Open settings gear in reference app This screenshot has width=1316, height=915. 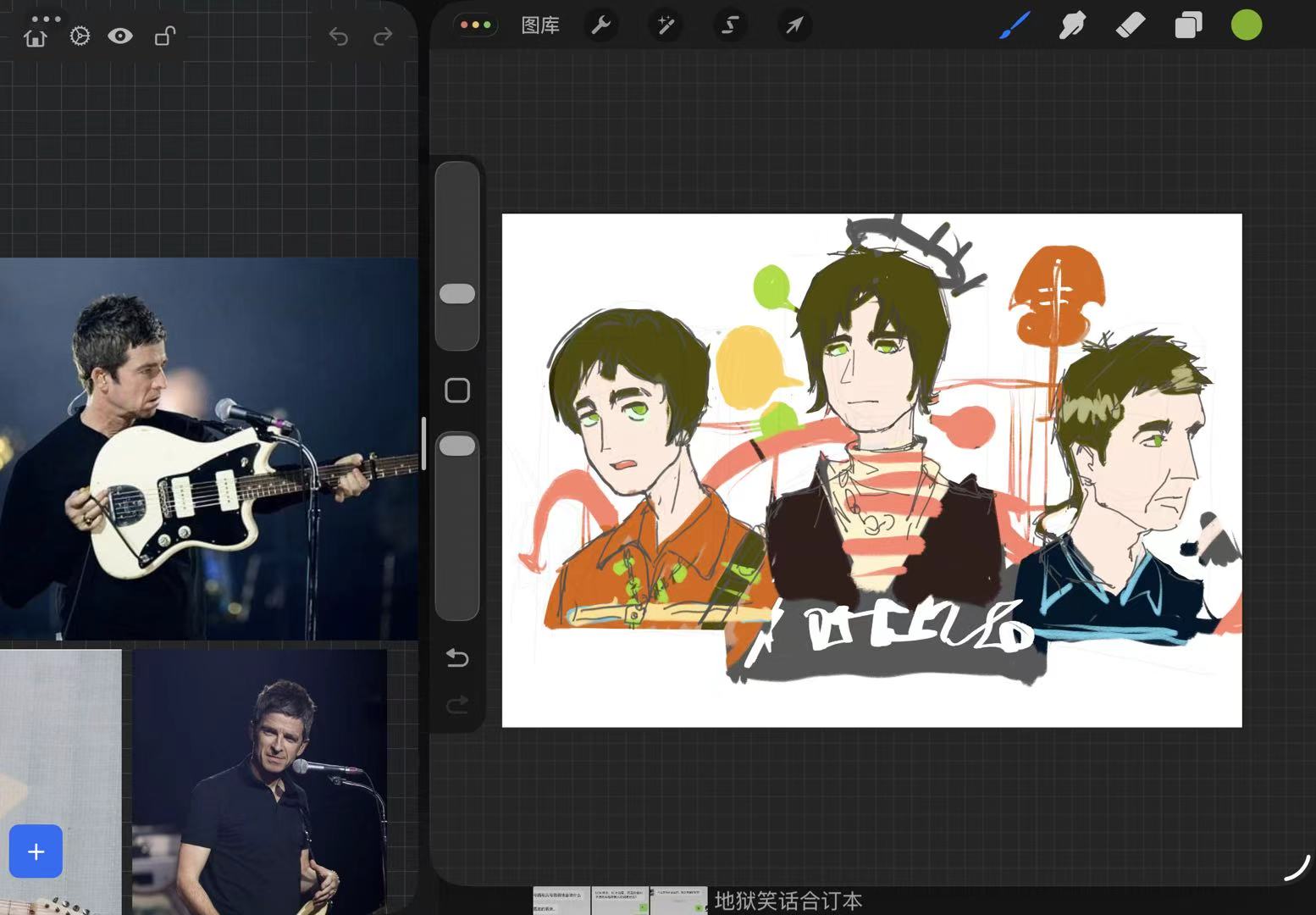click(x=80, y=36)
